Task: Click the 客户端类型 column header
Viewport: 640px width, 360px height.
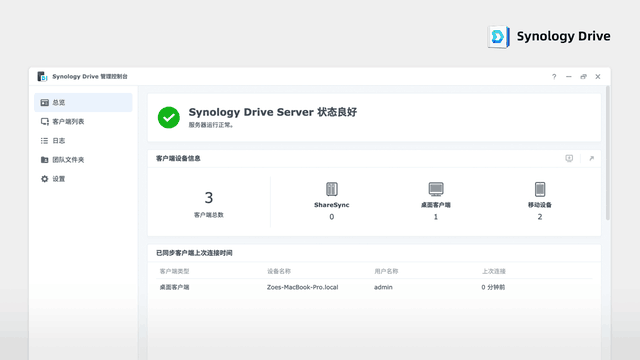Action: click(x=174, y=271)
